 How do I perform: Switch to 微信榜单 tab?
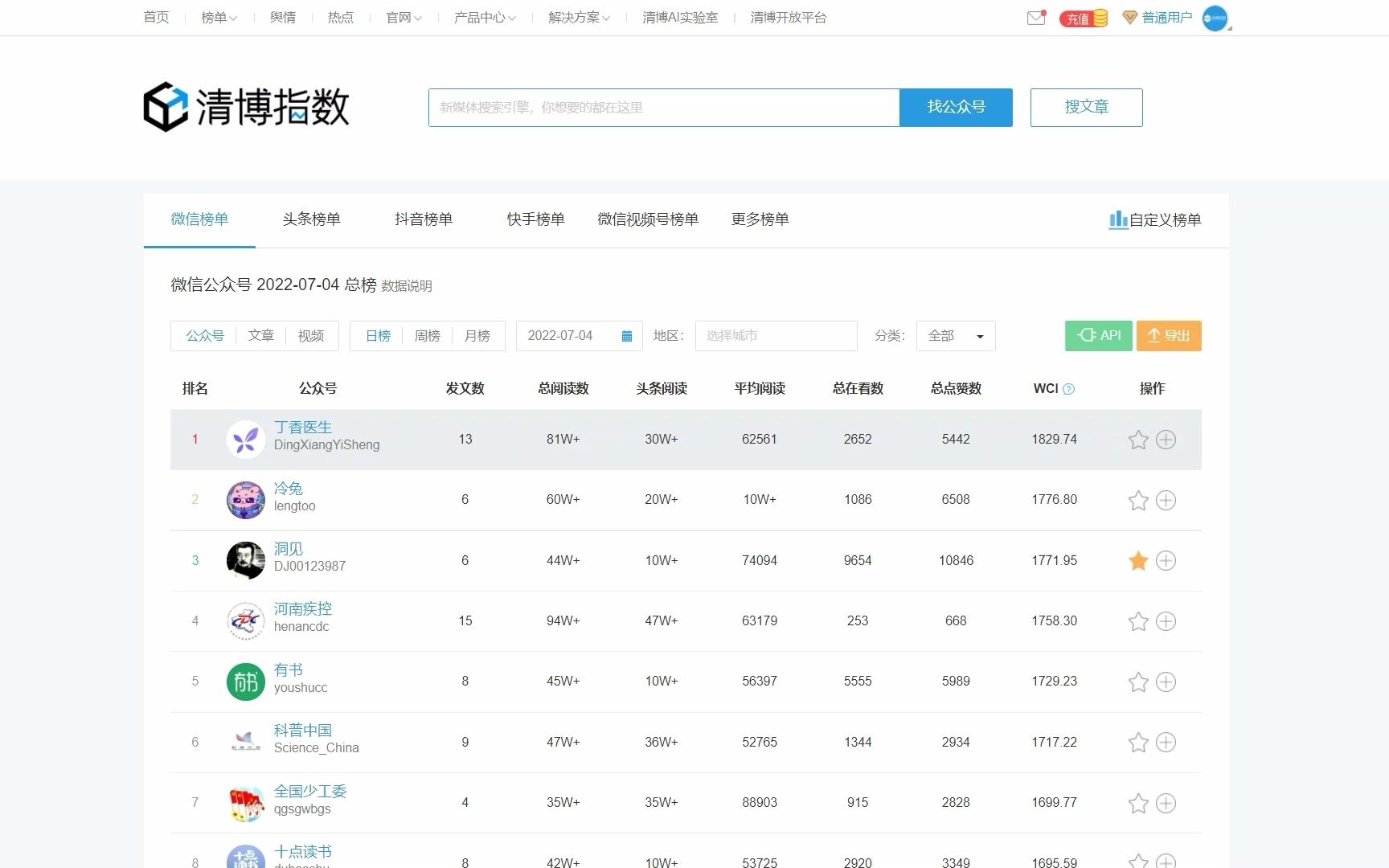[199, 219]
